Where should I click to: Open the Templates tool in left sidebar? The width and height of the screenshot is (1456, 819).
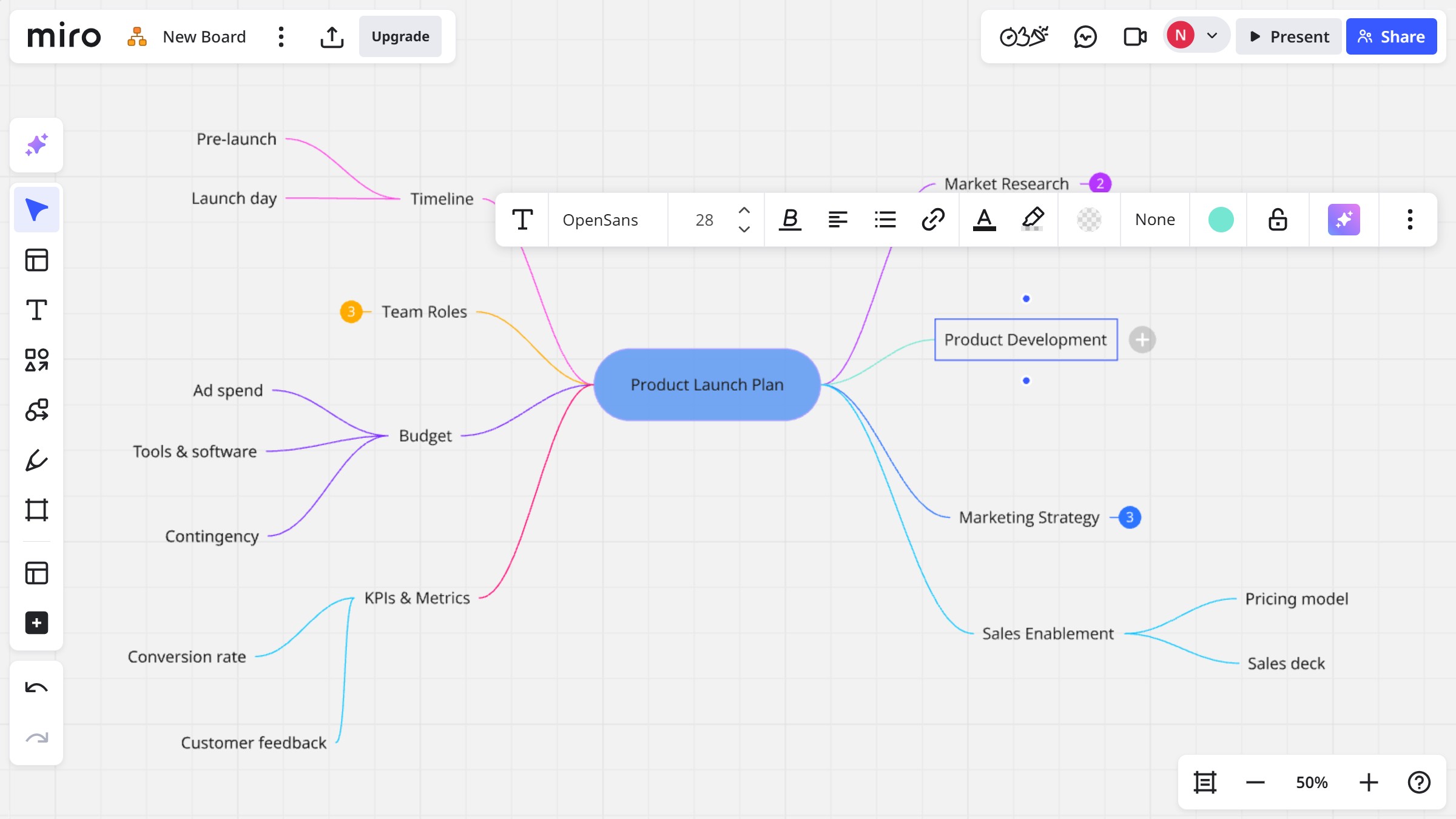(x=36, y=260)
